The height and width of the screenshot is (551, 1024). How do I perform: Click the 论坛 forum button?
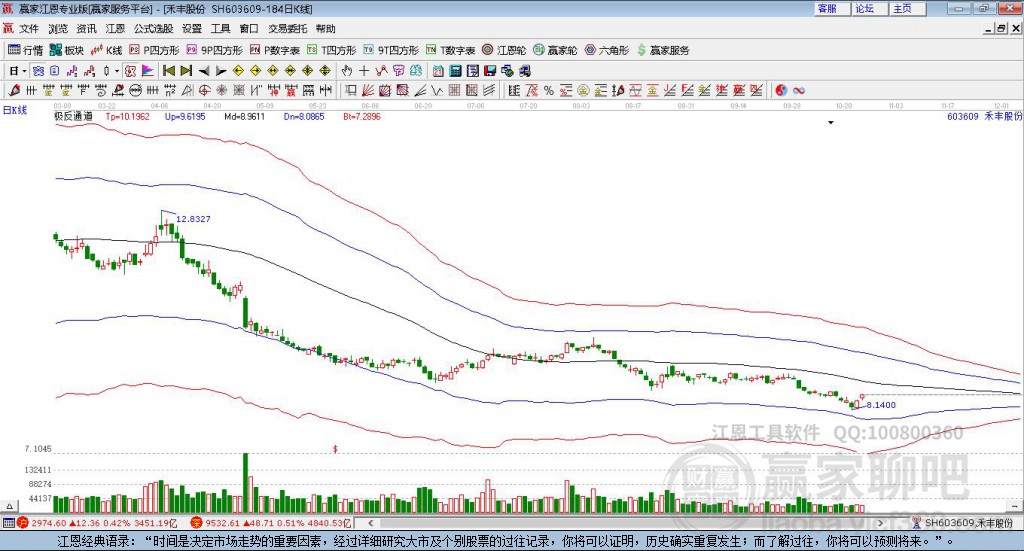click(x=869, y=8)
